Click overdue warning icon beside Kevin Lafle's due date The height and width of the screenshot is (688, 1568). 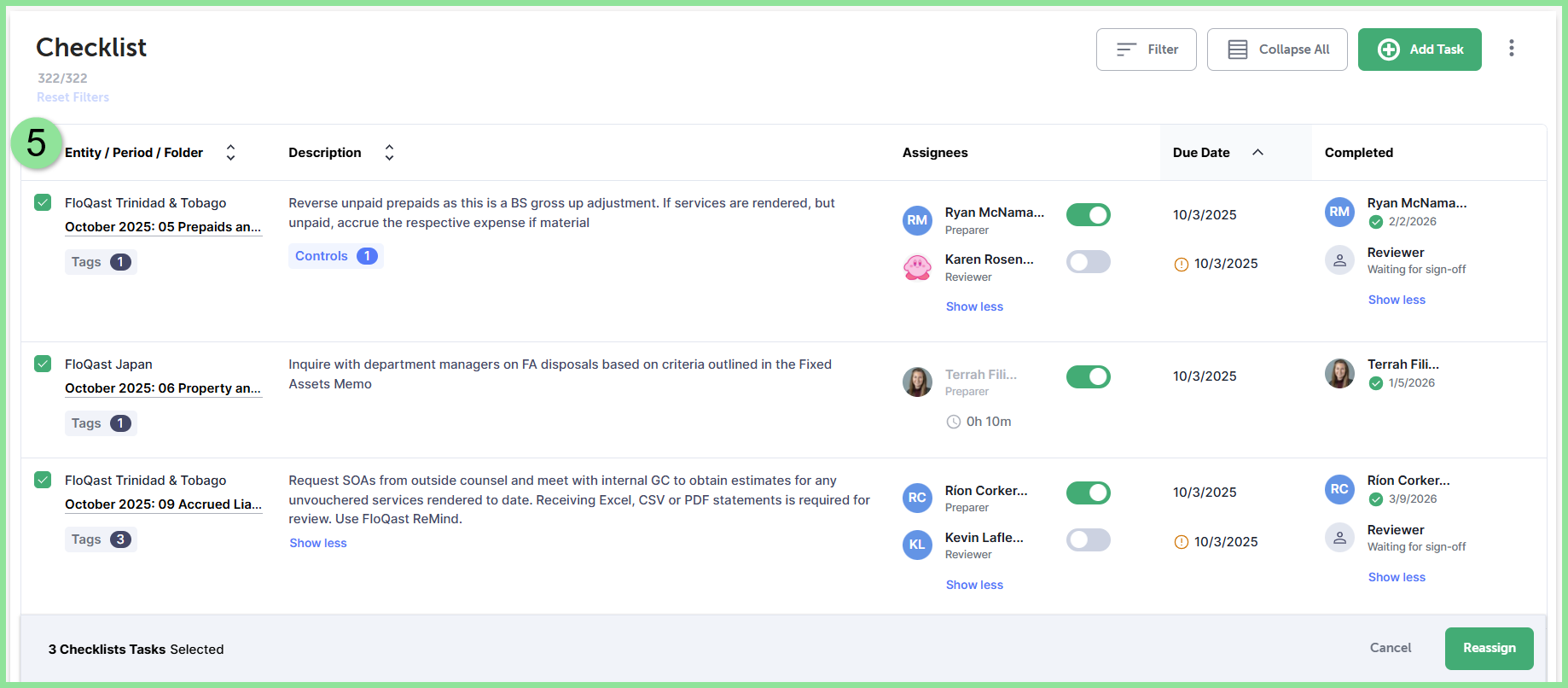(1182, 542)
